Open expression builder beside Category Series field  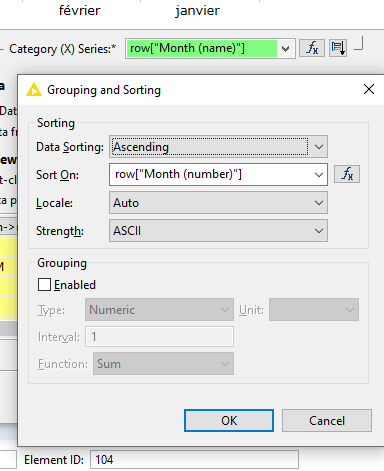312,48
